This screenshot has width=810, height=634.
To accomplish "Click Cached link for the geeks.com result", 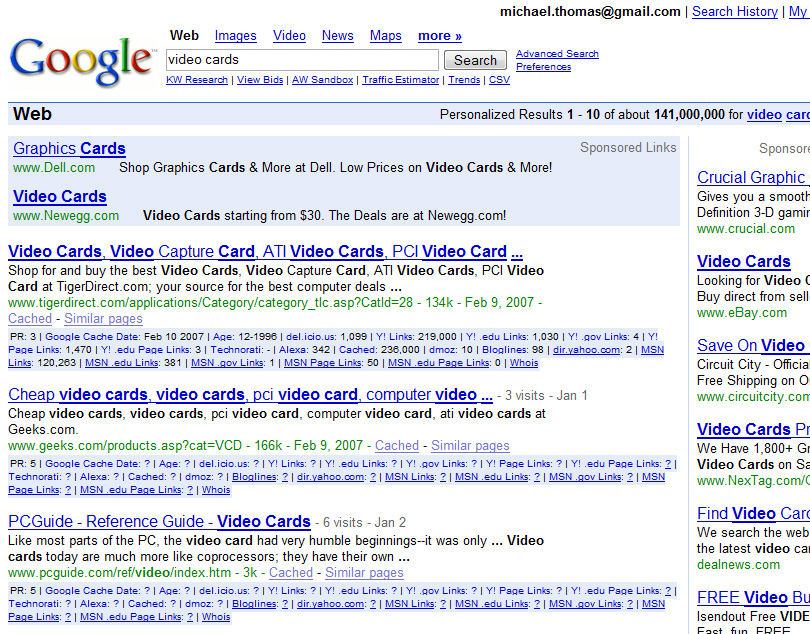I will 397,446.
